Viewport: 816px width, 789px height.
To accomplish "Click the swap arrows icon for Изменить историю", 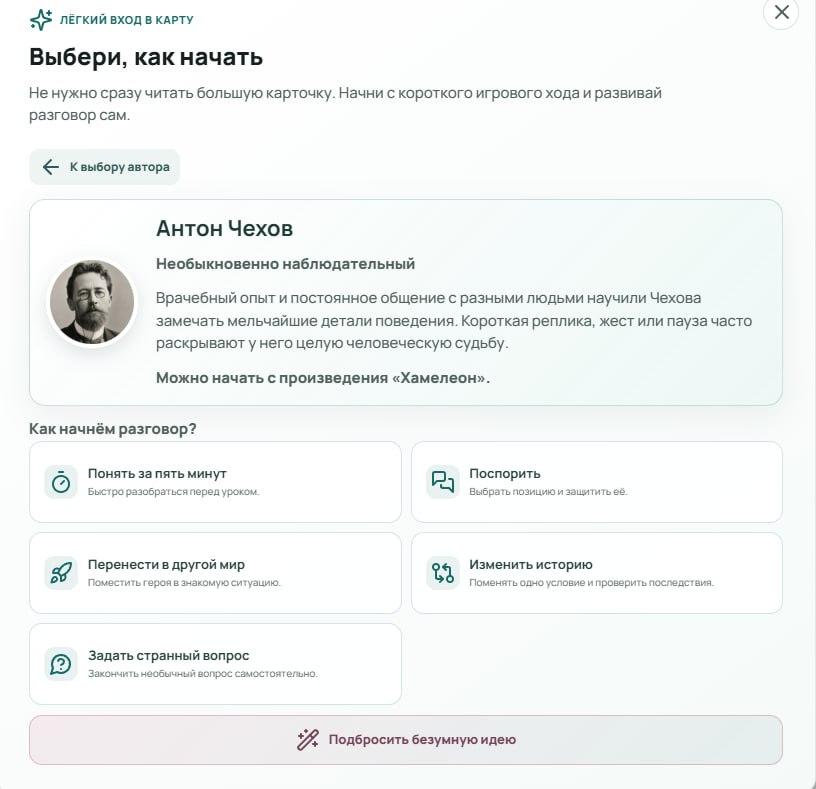I will (443, 573).
